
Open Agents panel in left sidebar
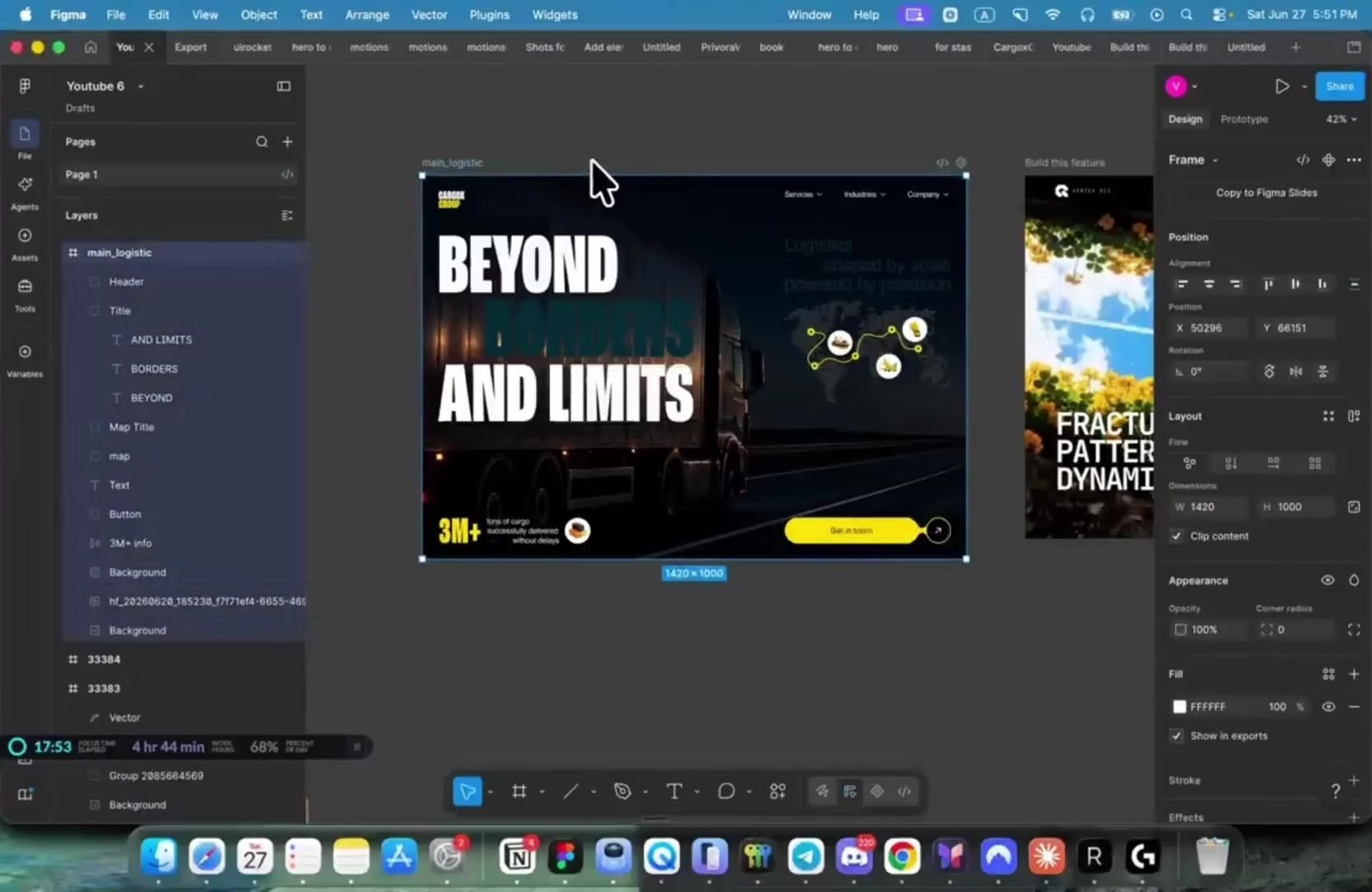(25, 192)
